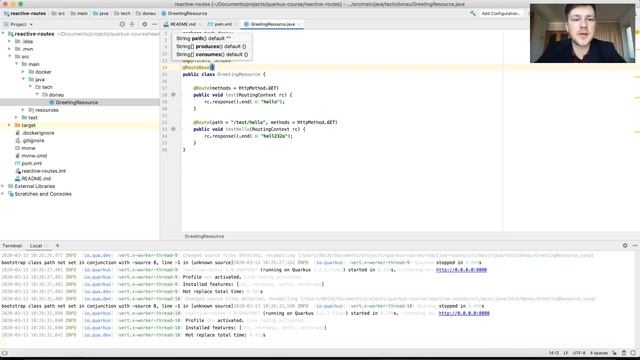Screen dimensions: 640x360
Task: Collapse the src folder
Action: [x=10, y=56]
